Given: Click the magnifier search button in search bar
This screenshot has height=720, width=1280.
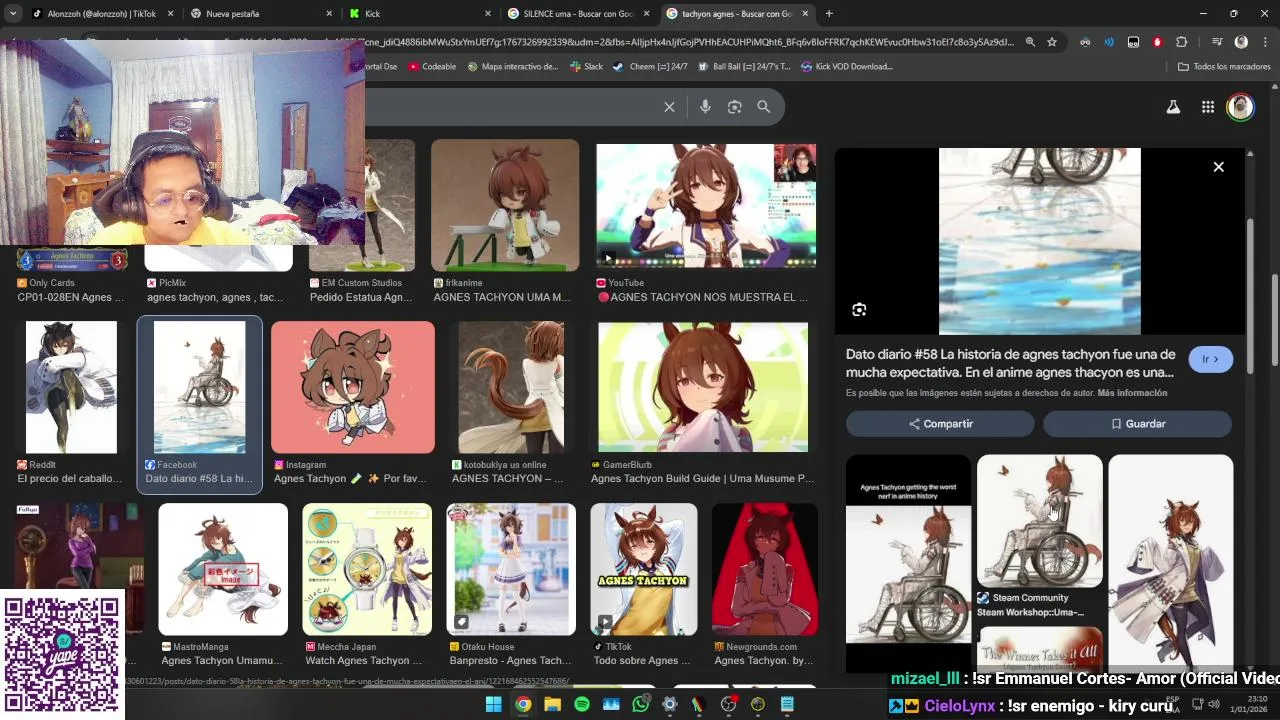Looking at the screenshot, I should point(764,107).
